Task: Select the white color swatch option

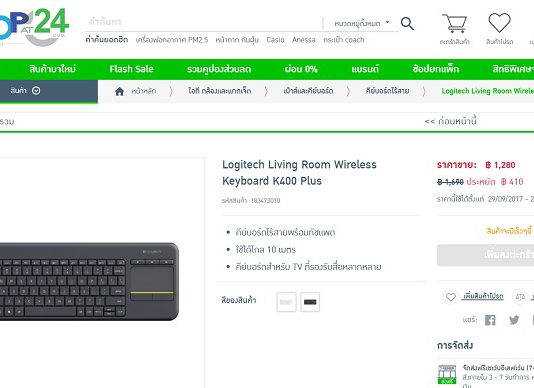Action: (x=286, y=302)
